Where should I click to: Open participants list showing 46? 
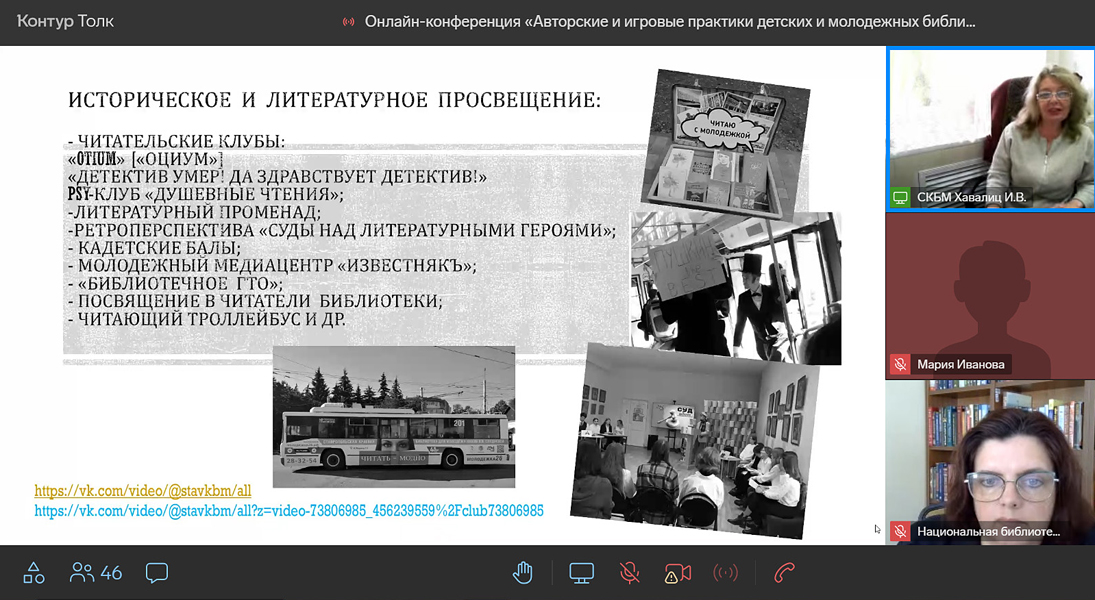coord(96,573)
